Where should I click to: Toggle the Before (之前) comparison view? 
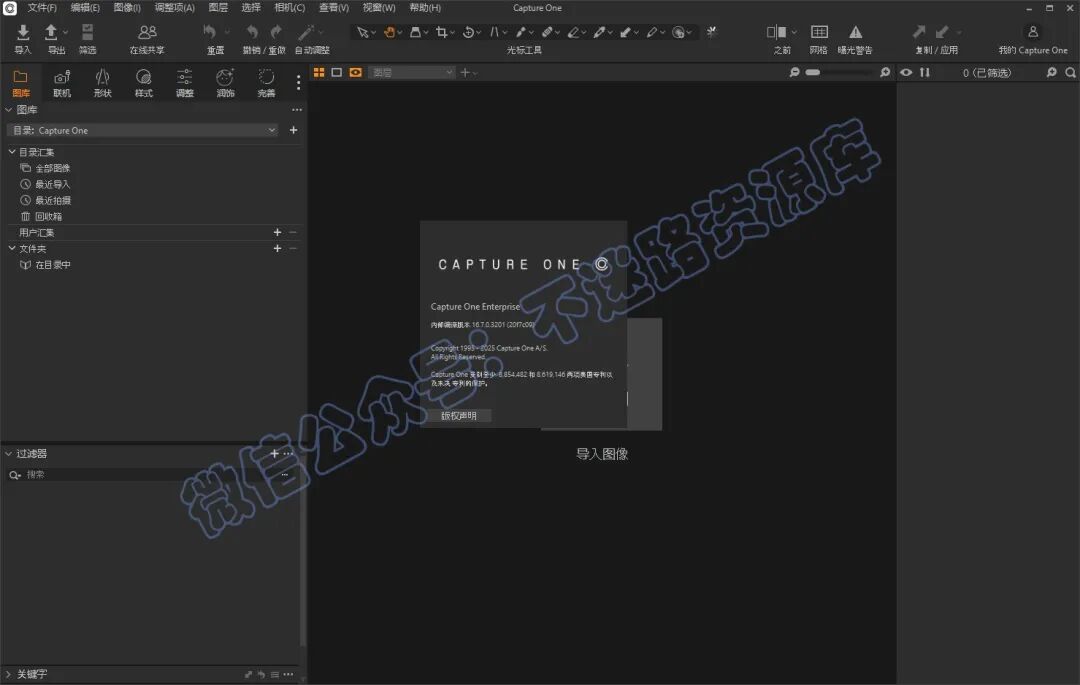coord(776,32)
